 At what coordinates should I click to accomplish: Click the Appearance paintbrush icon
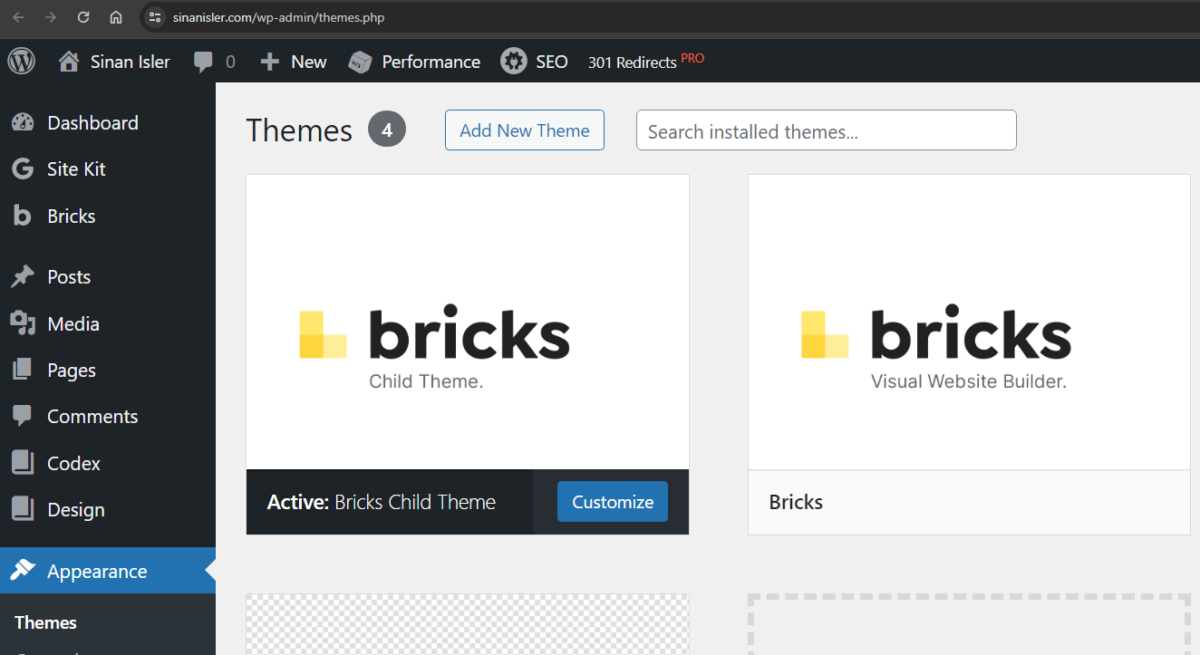click(21, 570)
